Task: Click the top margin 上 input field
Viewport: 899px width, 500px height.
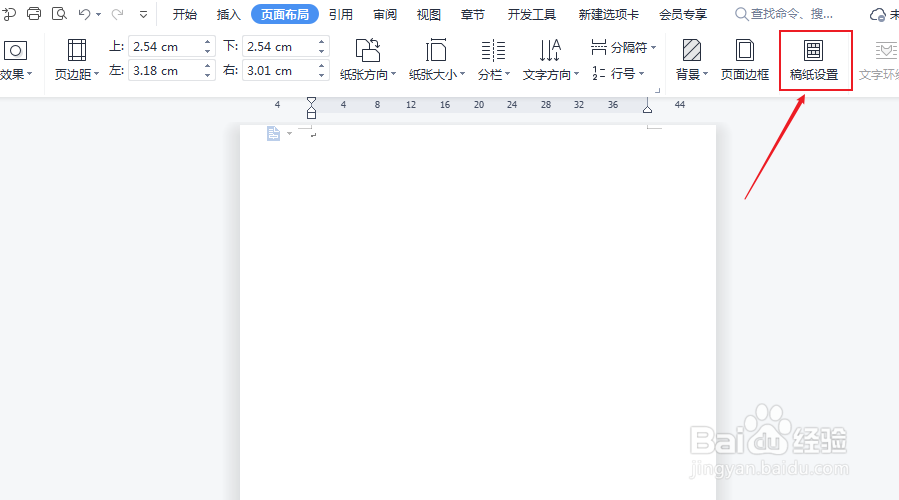Action: click(166, 46)
